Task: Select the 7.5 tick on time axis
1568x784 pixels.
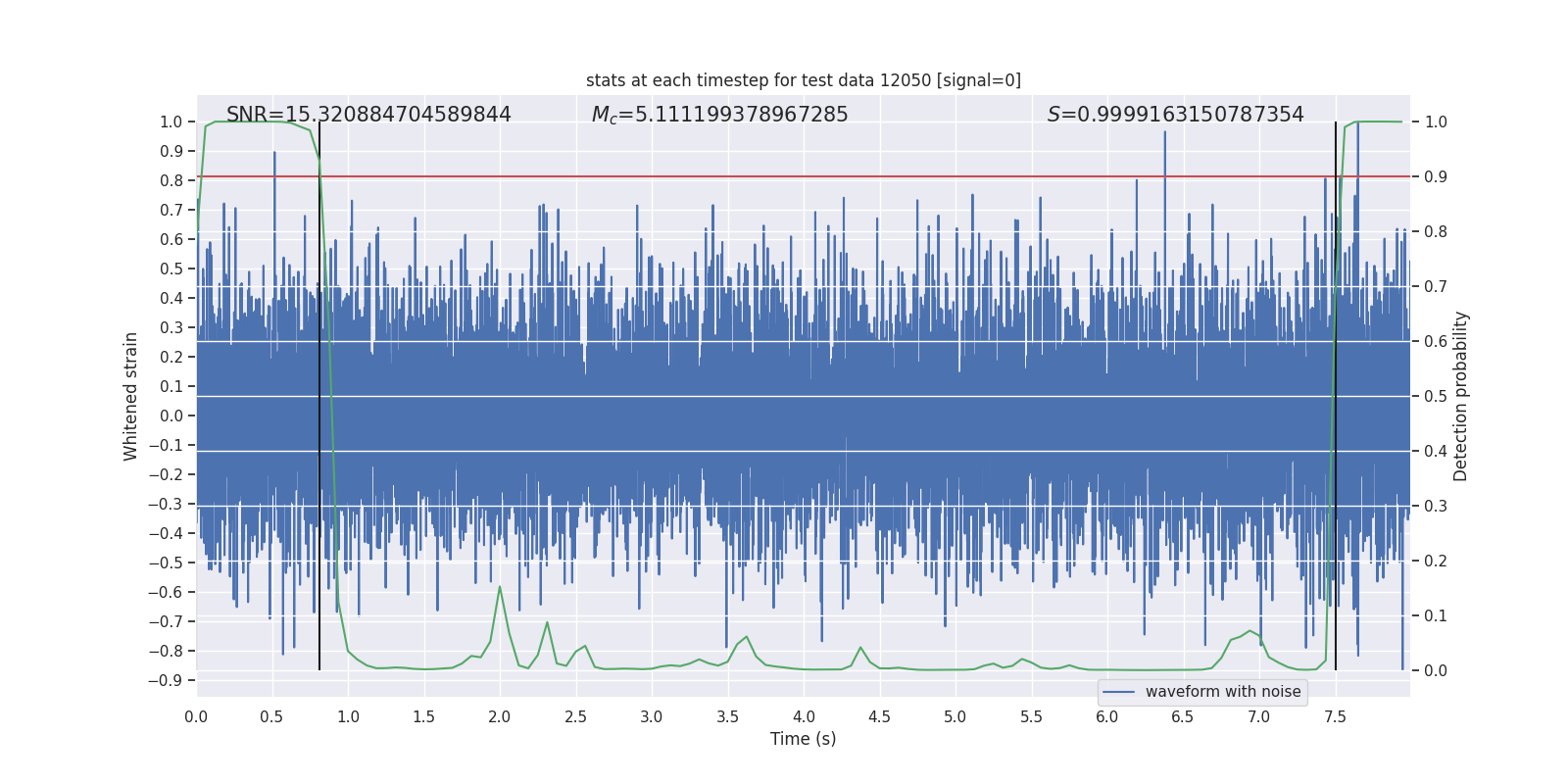Action: tap(1335, 717)
